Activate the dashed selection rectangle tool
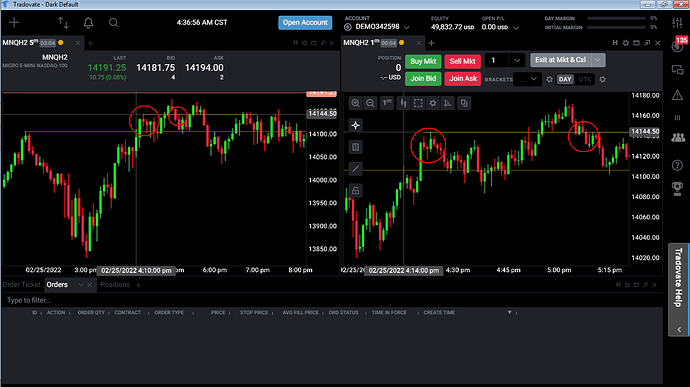 coord(418,103)
